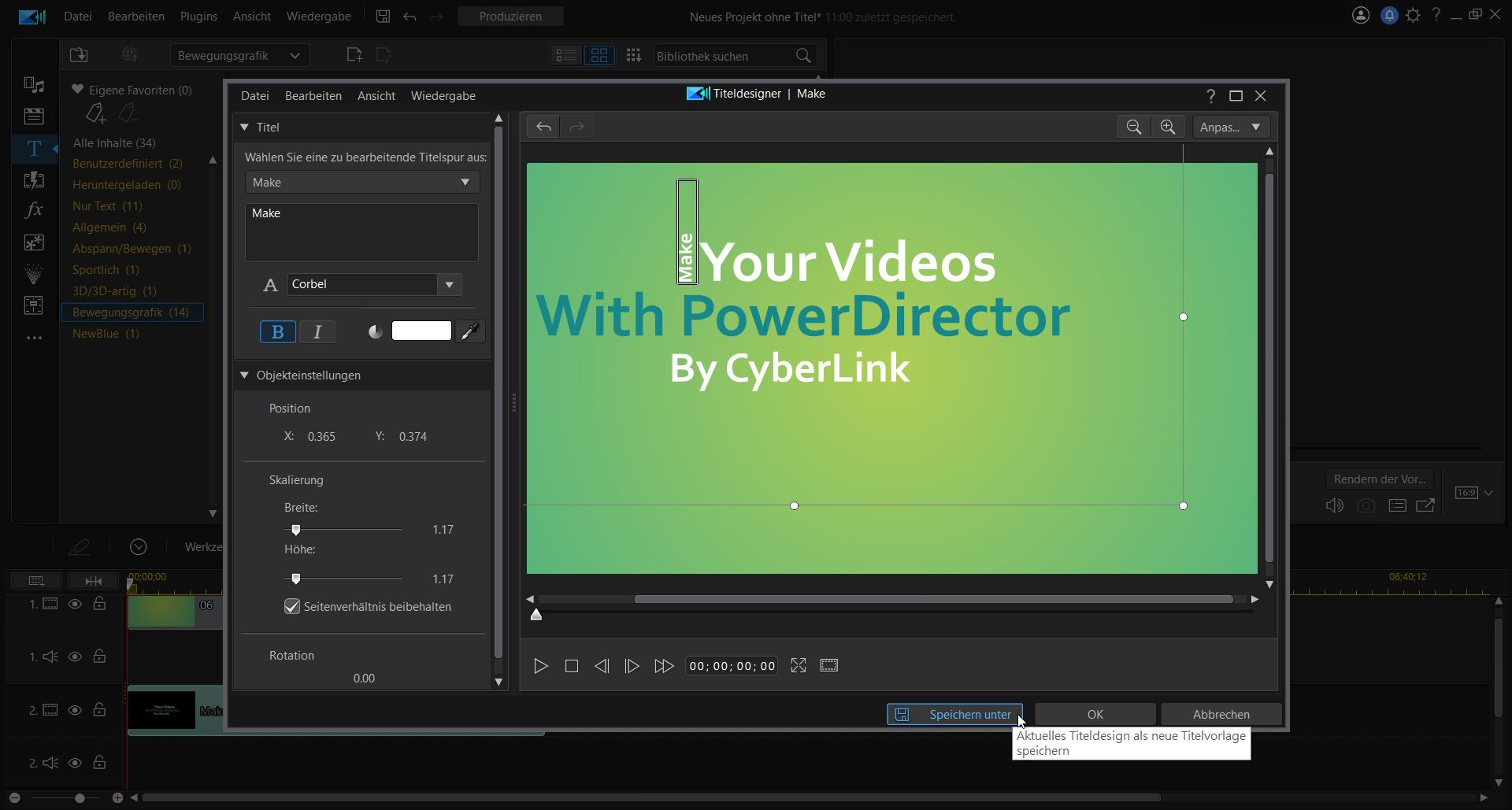Open the Bewegungsgrafik library filter dropdown
1512x810 pixels.
[x=239, y=55]
